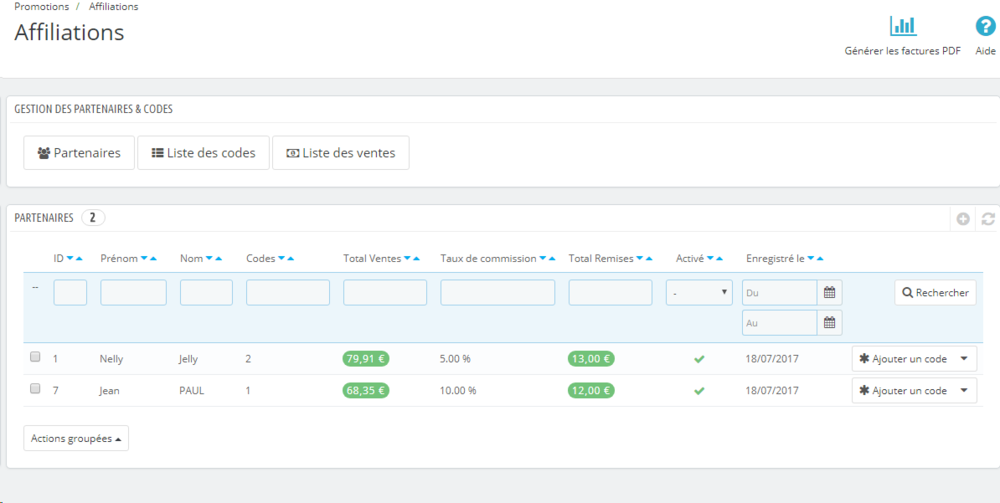Sort Prénom column descending
The image size is (1000, 503).
click(x=144, y=258)
